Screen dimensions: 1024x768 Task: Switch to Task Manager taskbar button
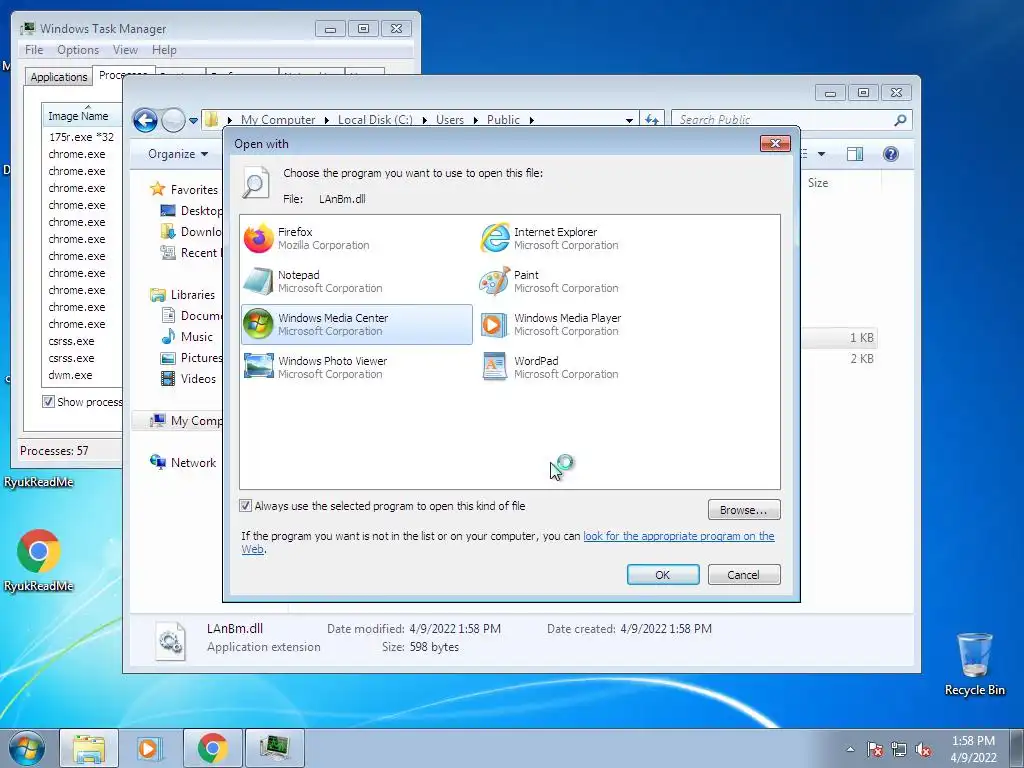[274, 748]
